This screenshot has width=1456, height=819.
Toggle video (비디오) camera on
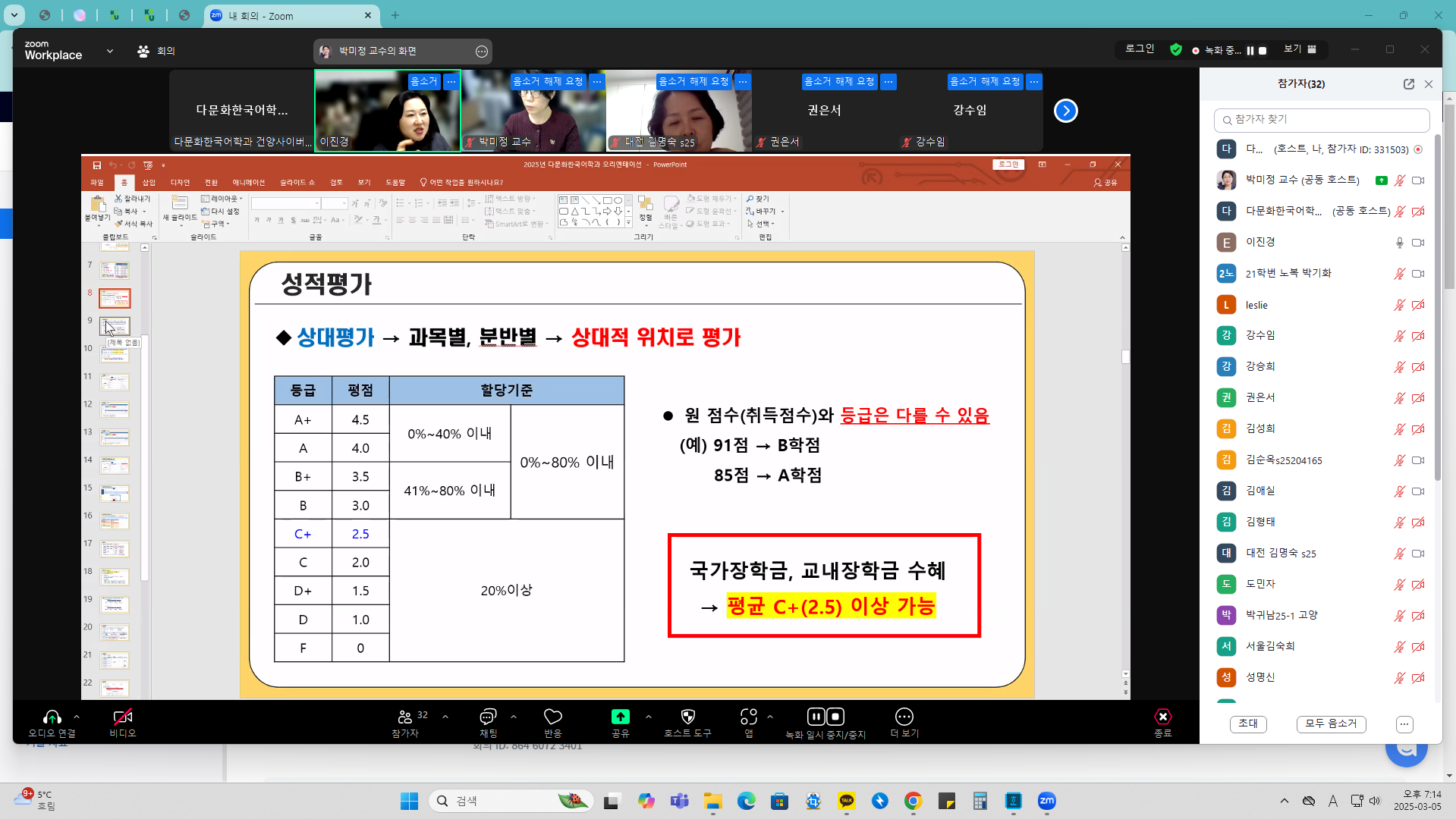coord(123,717)
